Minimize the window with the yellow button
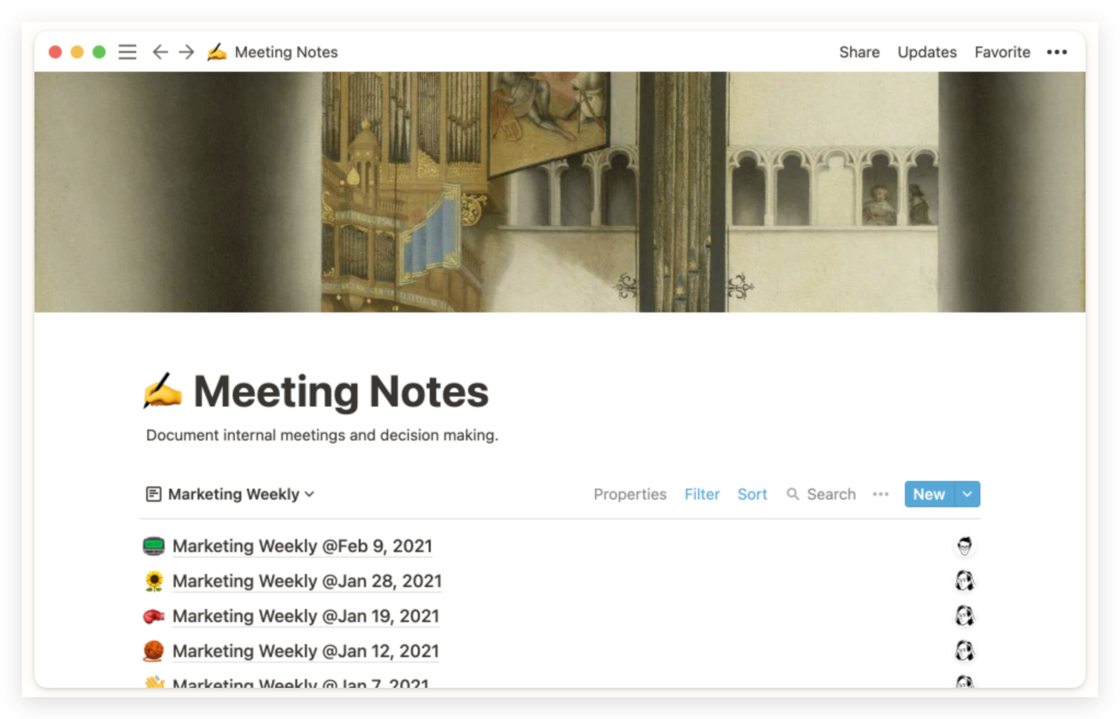 pyautogui.click(x=77, y=52)
